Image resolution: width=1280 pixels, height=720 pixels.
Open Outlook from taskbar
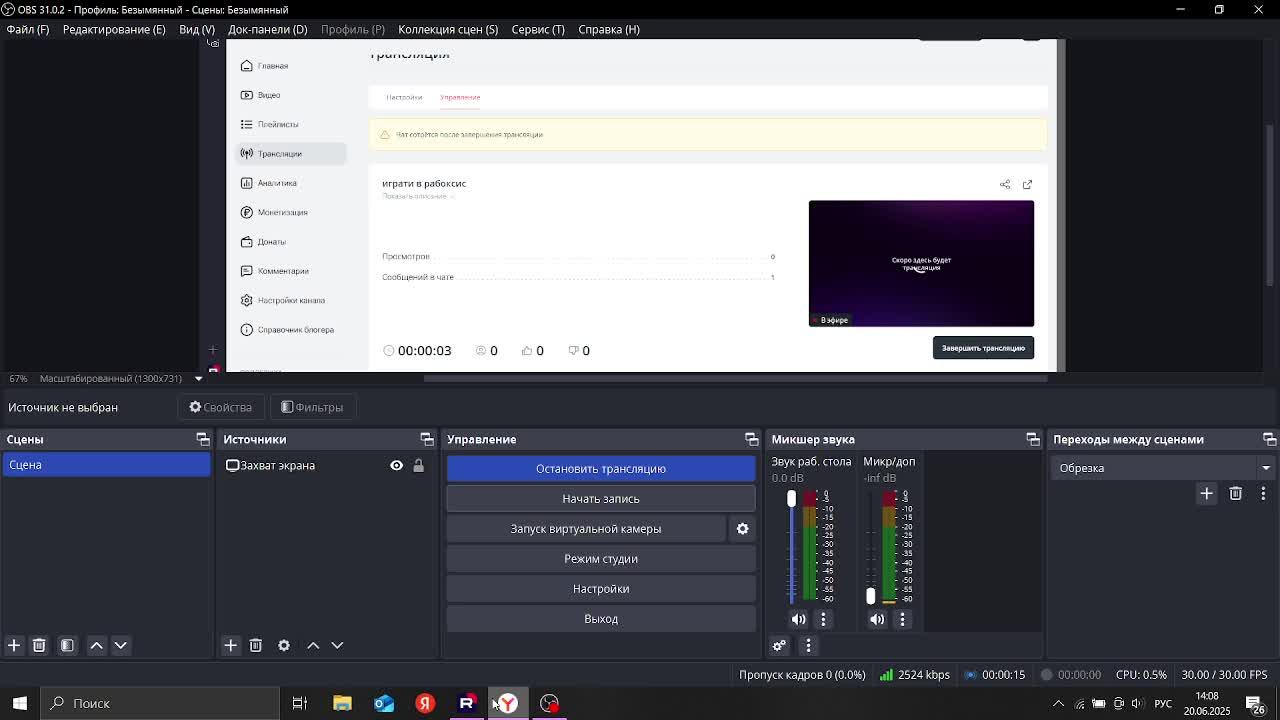coord(384,703)
